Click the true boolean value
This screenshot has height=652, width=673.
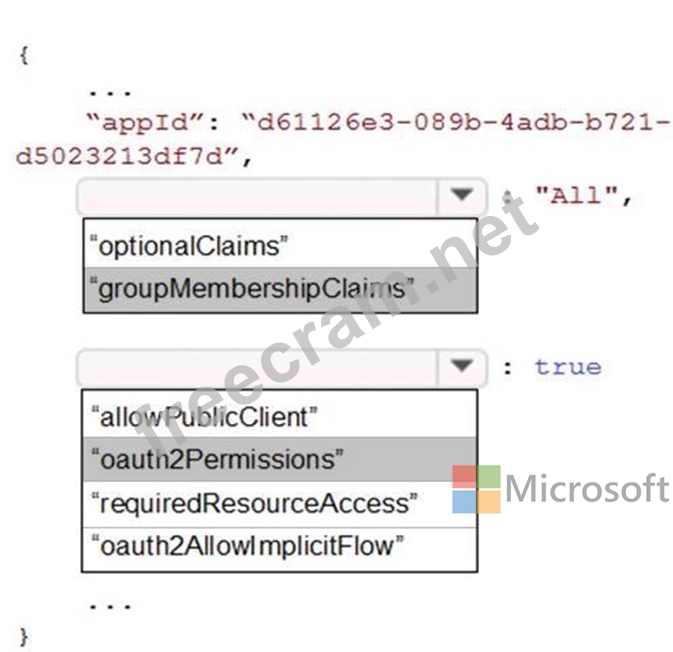point(568,367)
